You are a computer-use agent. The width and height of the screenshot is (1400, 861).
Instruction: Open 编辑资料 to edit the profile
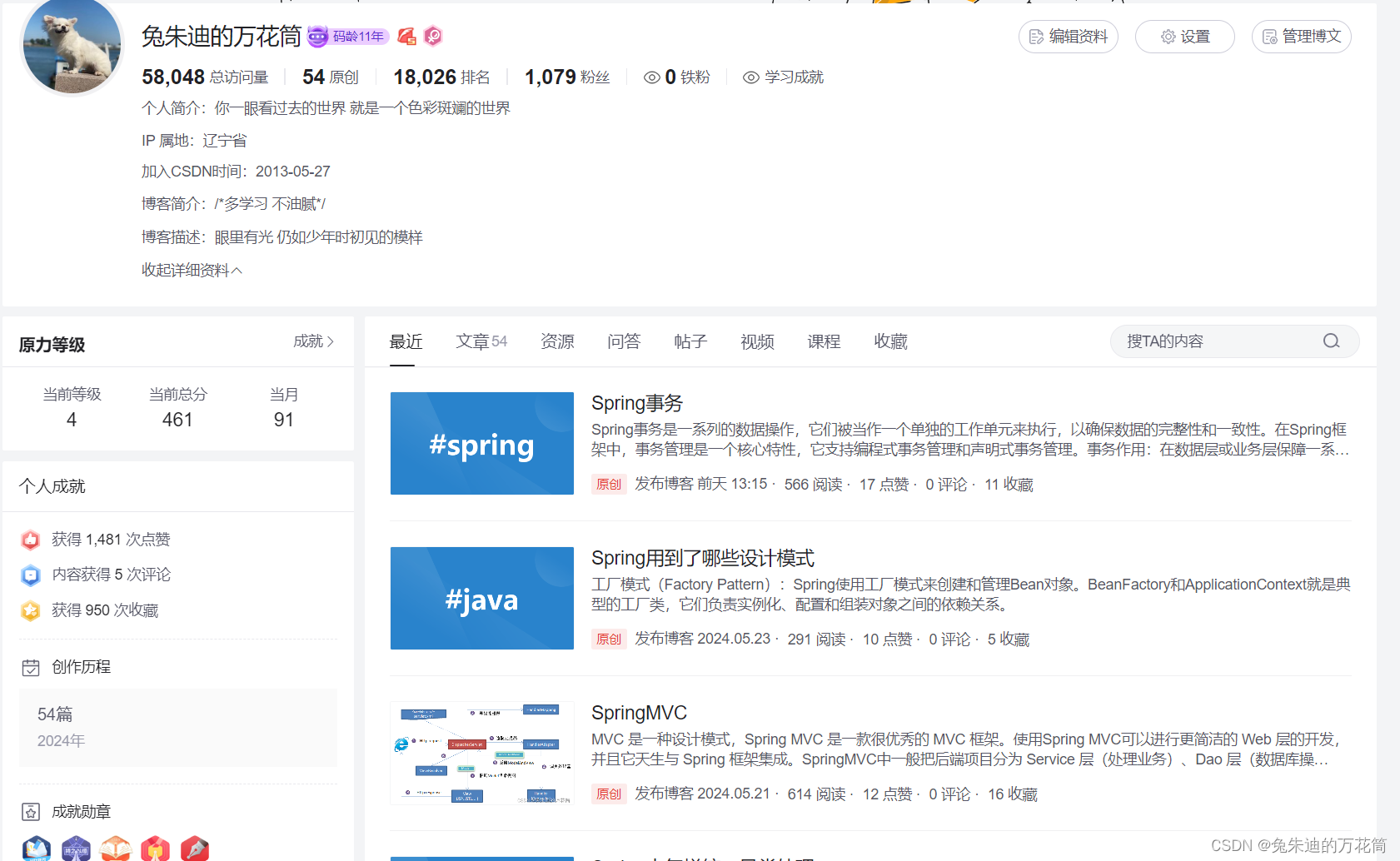click(1069, 37)
